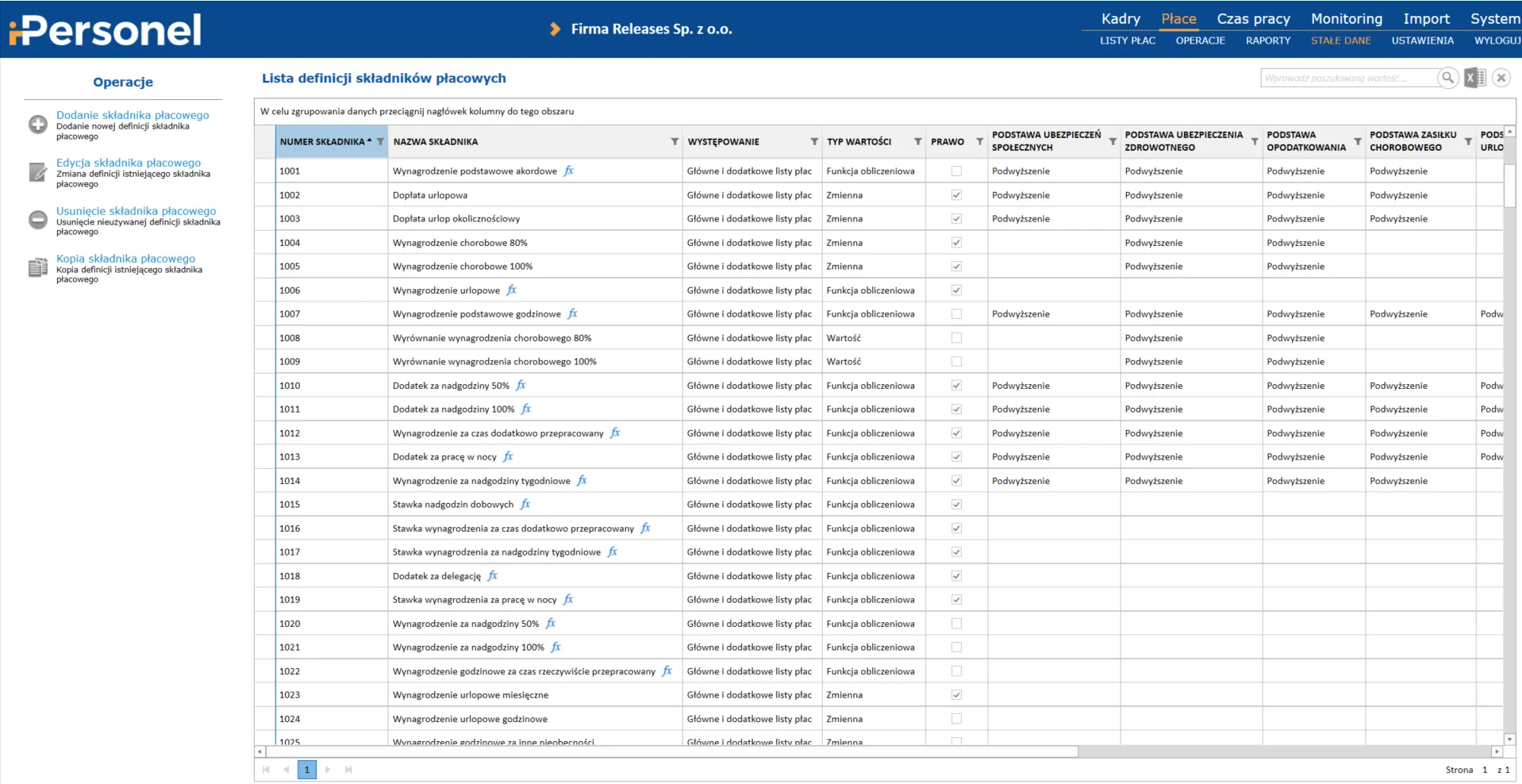Screen dimensions: 1522x784
Task: Focus the search value input field
Action: pyautogui.click(x=1347, y=78)
